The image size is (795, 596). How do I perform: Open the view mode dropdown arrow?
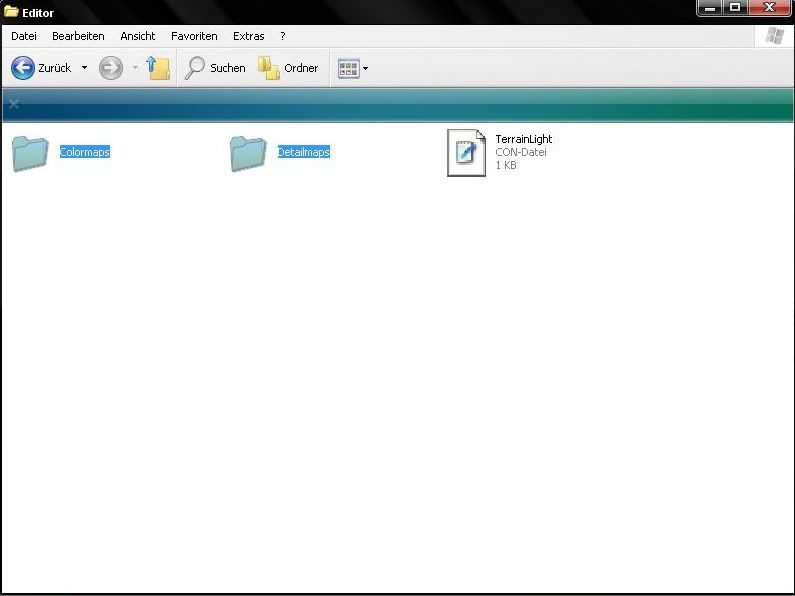(x=366, y=68)
